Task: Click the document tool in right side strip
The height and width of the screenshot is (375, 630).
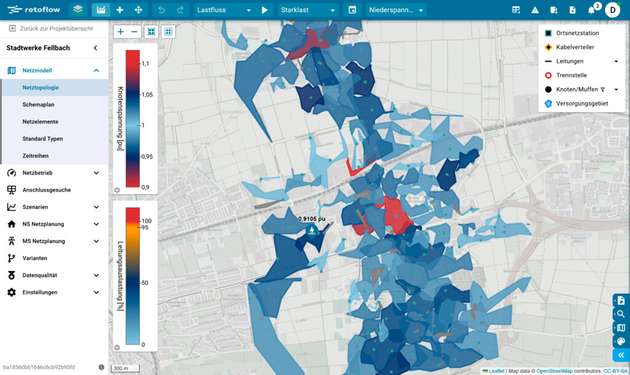Action: pyautogui.click(x=621, y=300)
